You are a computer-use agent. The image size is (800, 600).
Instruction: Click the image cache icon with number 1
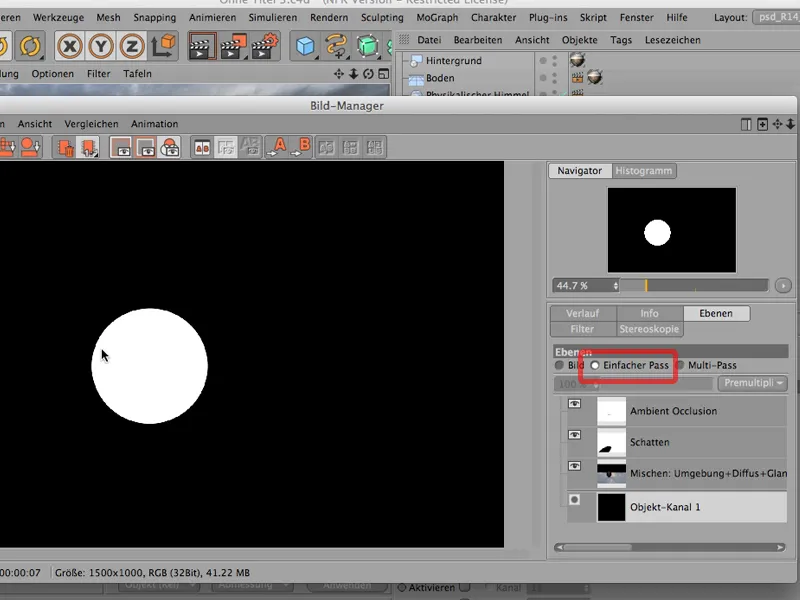point(88,147)
